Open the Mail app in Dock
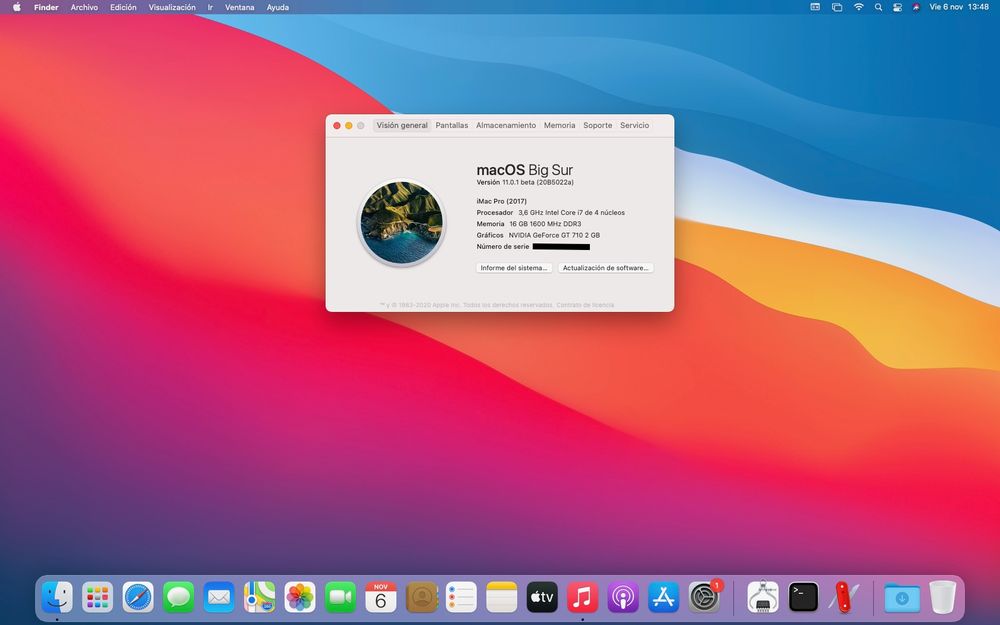Image resolution: width=1000 pixels, height=625 pixels. [219, 598]
